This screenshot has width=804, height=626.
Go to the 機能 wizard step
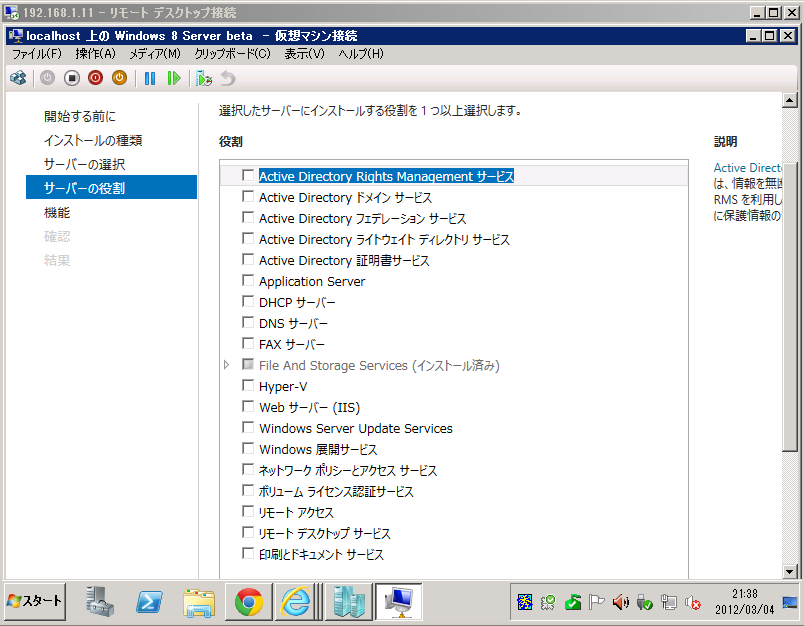(x=57, y=212)
